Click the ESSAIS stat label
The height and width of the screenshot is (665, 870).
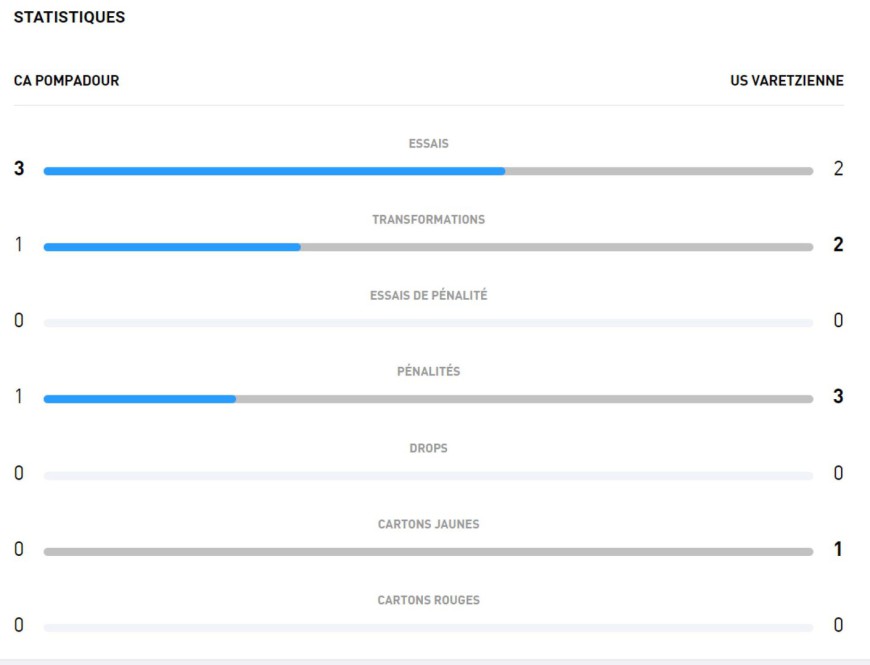click(428, 144)
